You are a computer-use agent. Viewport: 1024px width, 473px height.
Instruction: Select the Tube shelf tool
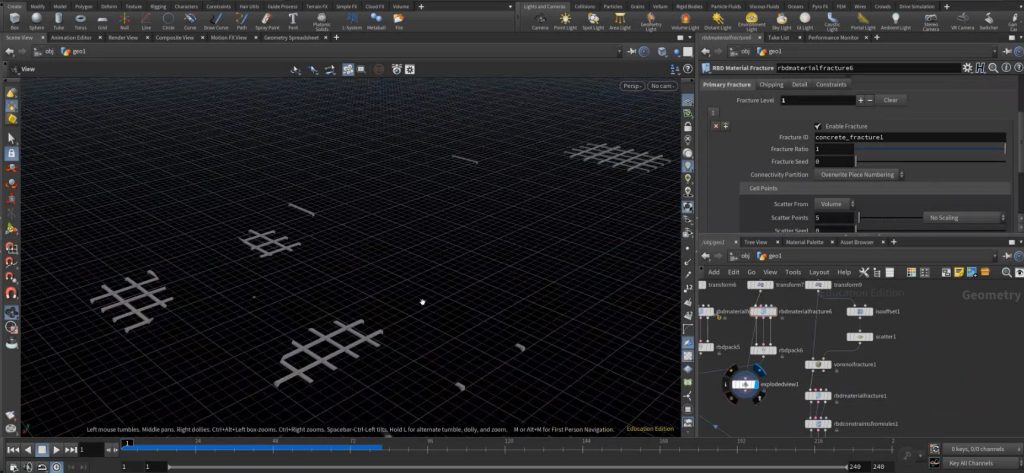coord(59,21)
